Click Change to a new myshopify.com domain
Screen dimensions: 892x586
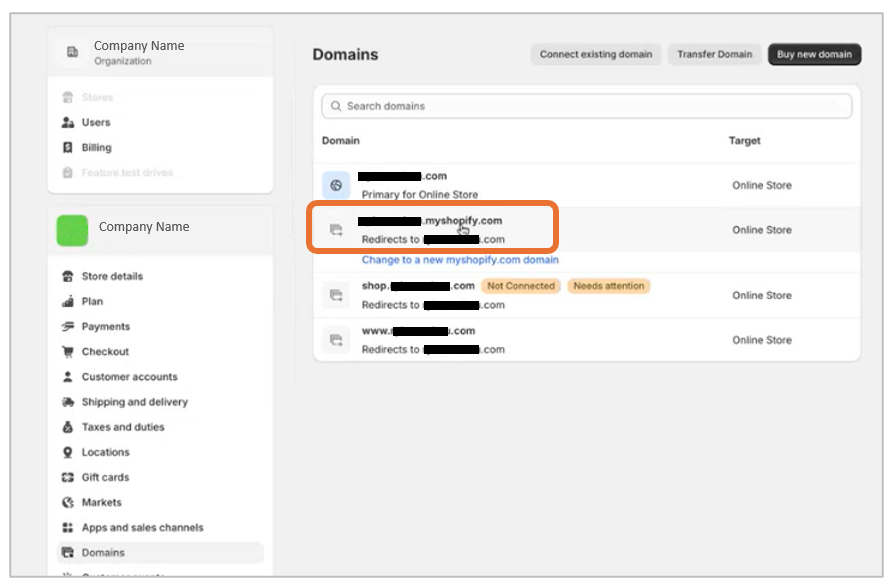click(x=460, y=260)
